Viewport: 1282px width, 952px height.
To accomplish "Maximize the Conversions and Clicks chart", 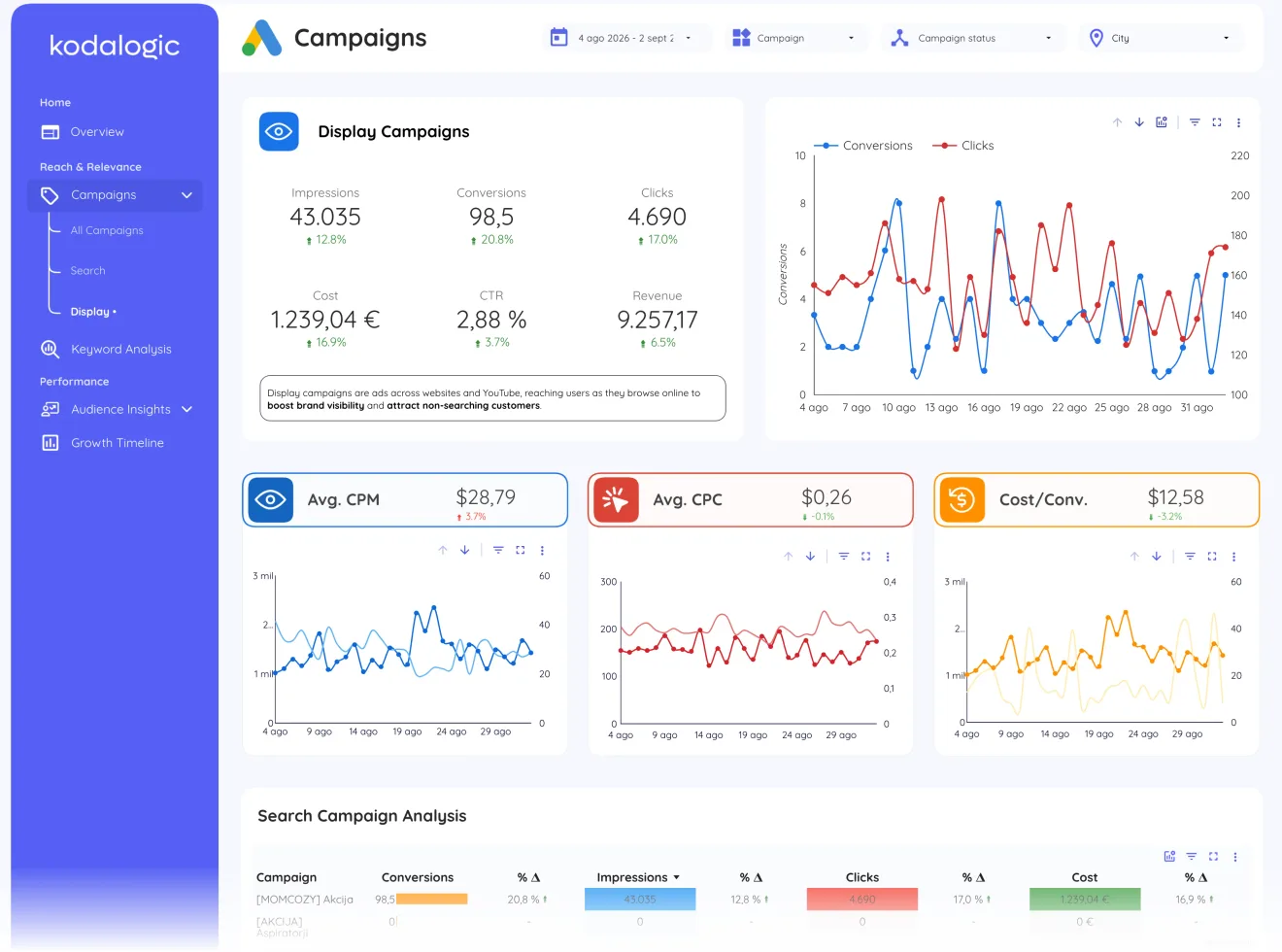I will pos(1217,122).
